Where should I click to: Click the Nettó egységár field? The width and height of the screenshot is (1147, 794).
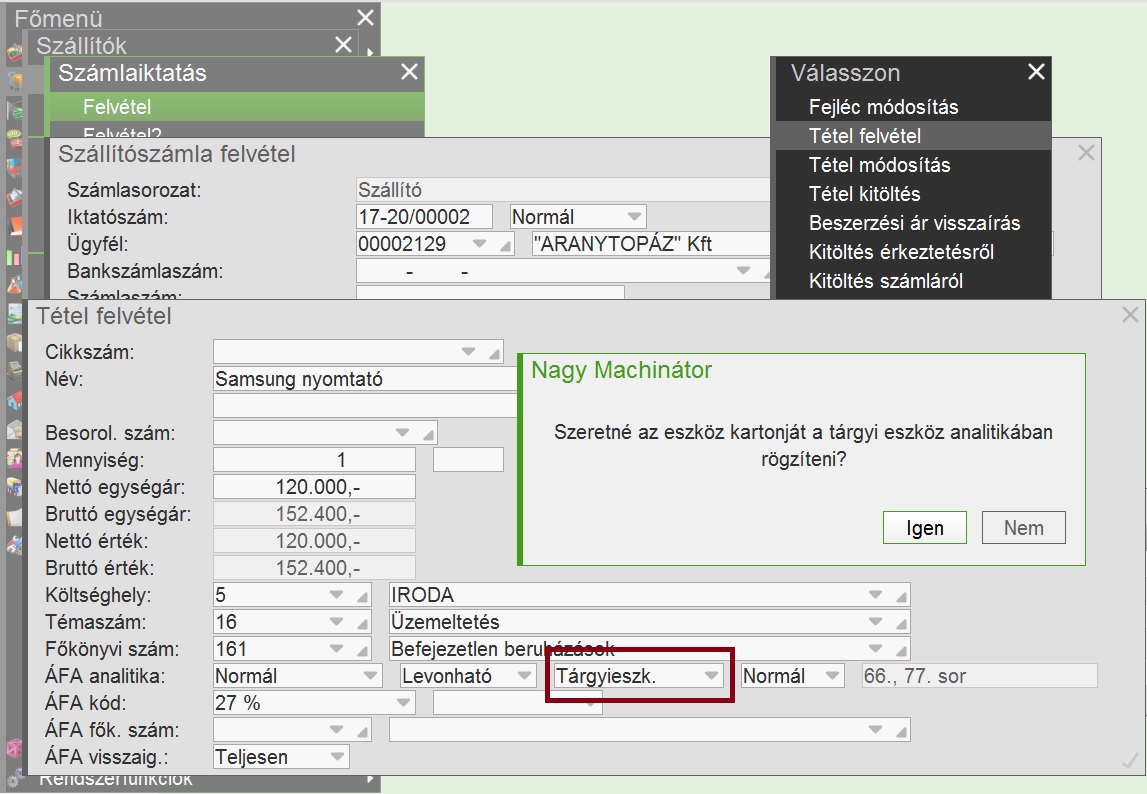tap(315, 487)
